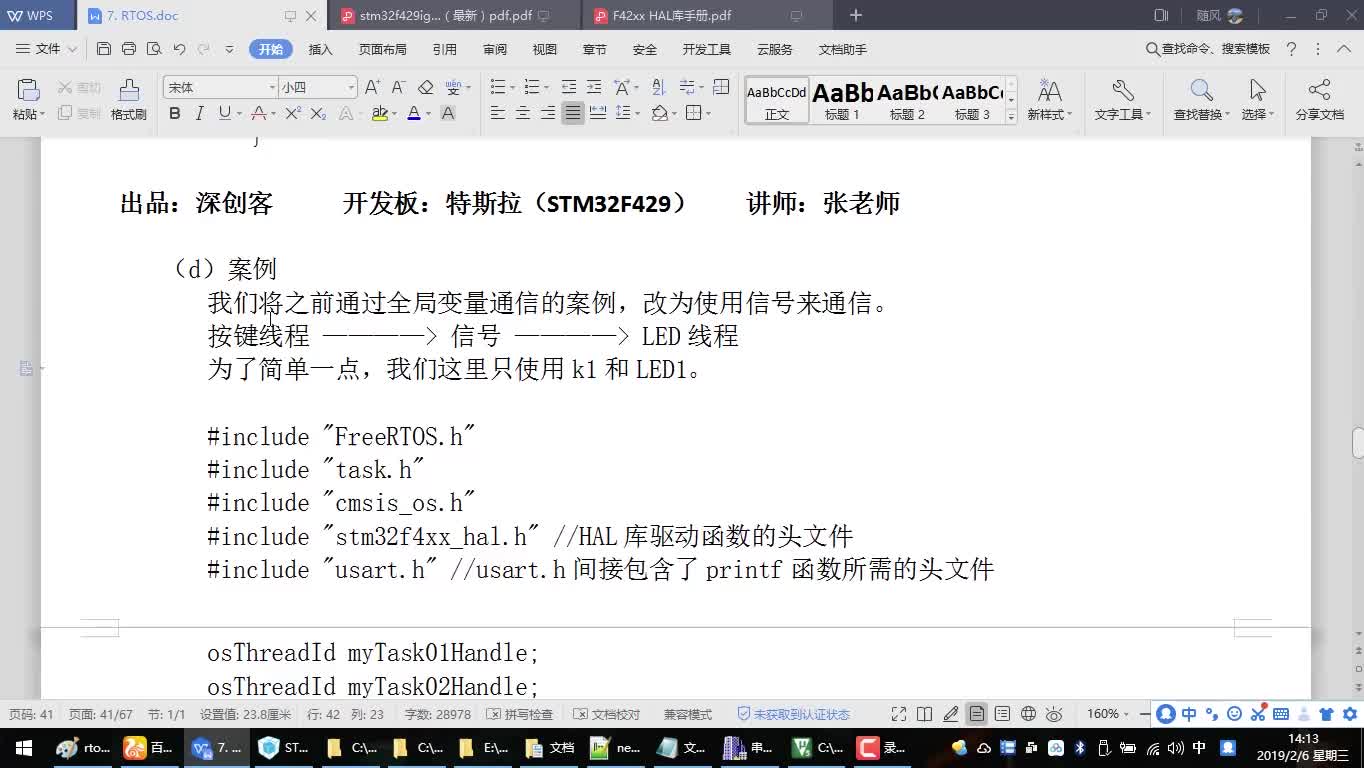Switch to page layout view in status bar
This screenshot has width=1364, height=768.
tap(976, 714)
